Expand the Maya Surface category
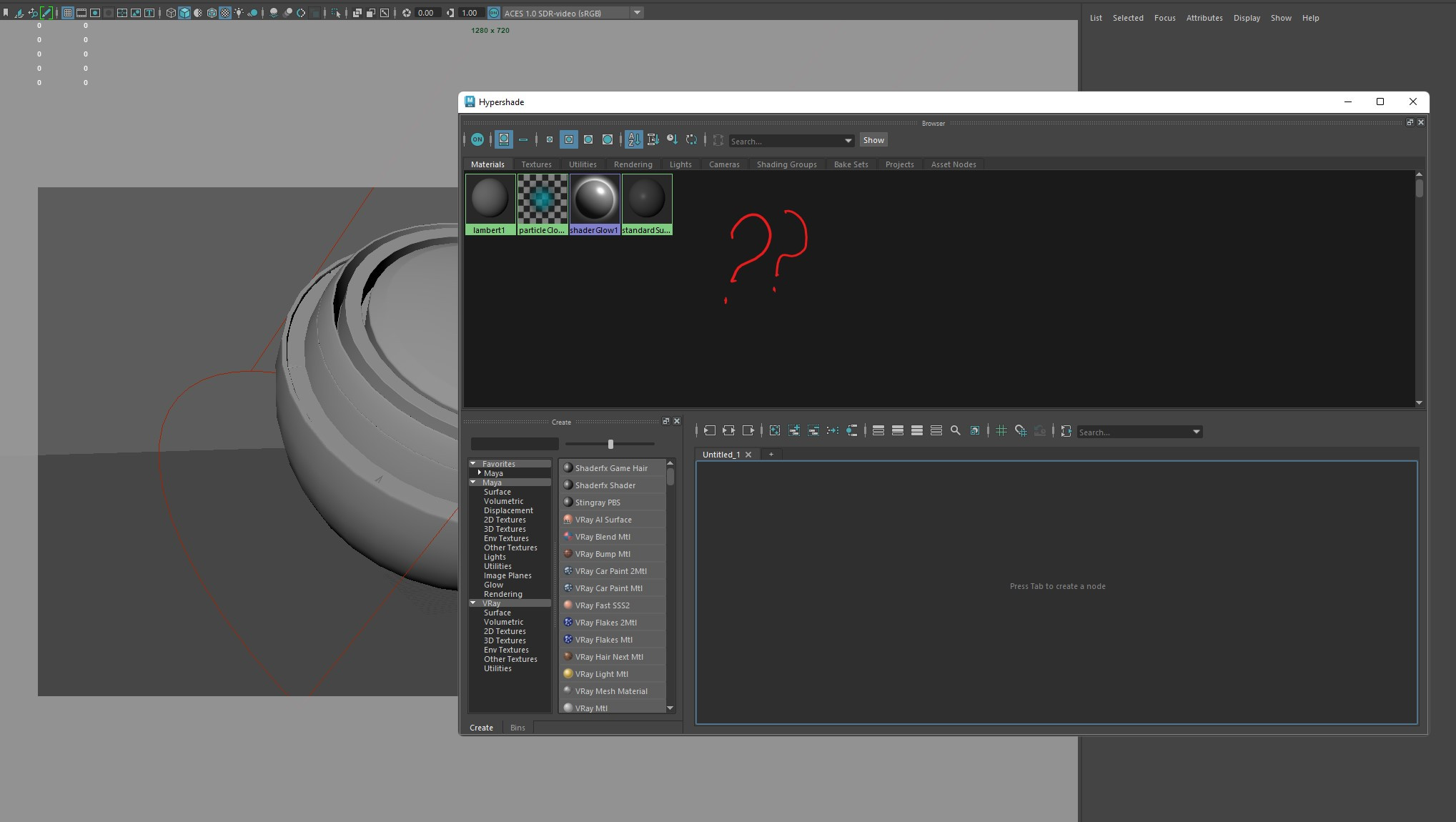 pos(497,491)
